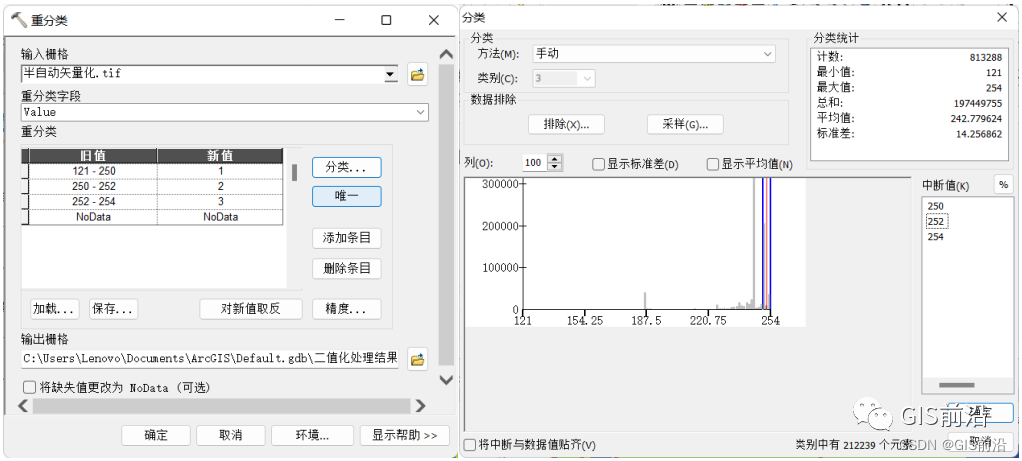This screenshot has height=461, width=1022.
Task: Click Cancel in the Reclassify dialog
Action: click(231, 435)
